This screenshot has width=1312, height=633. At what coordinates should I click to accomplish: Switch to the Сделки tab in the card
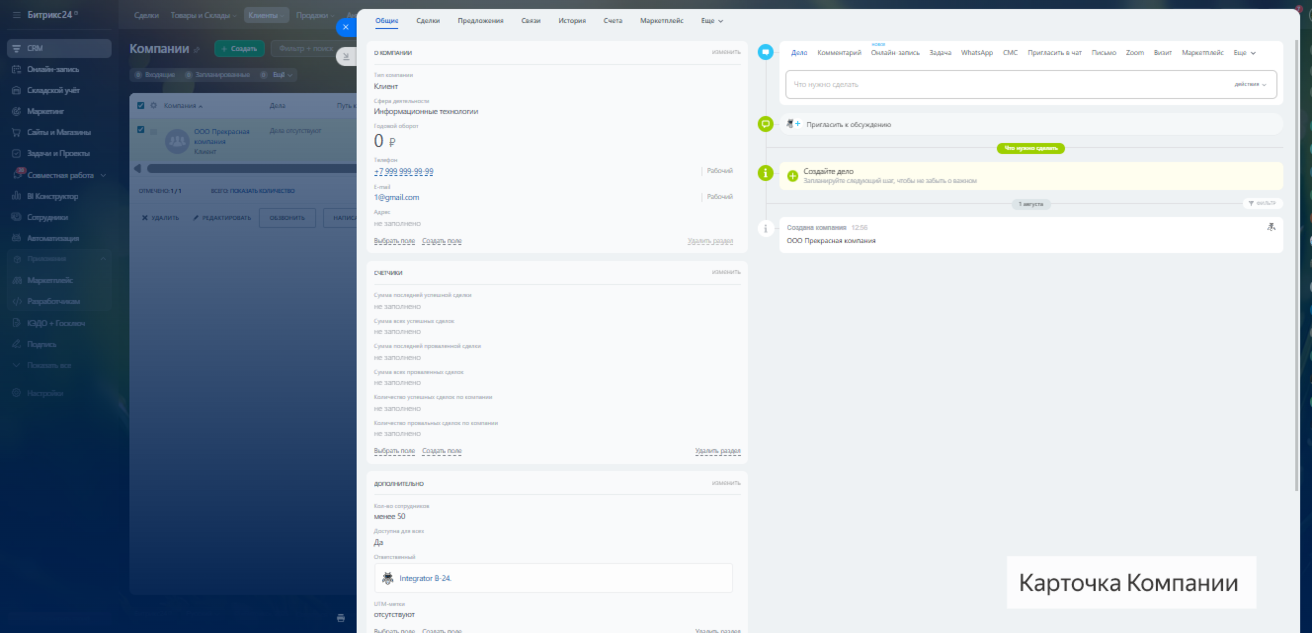428,21
